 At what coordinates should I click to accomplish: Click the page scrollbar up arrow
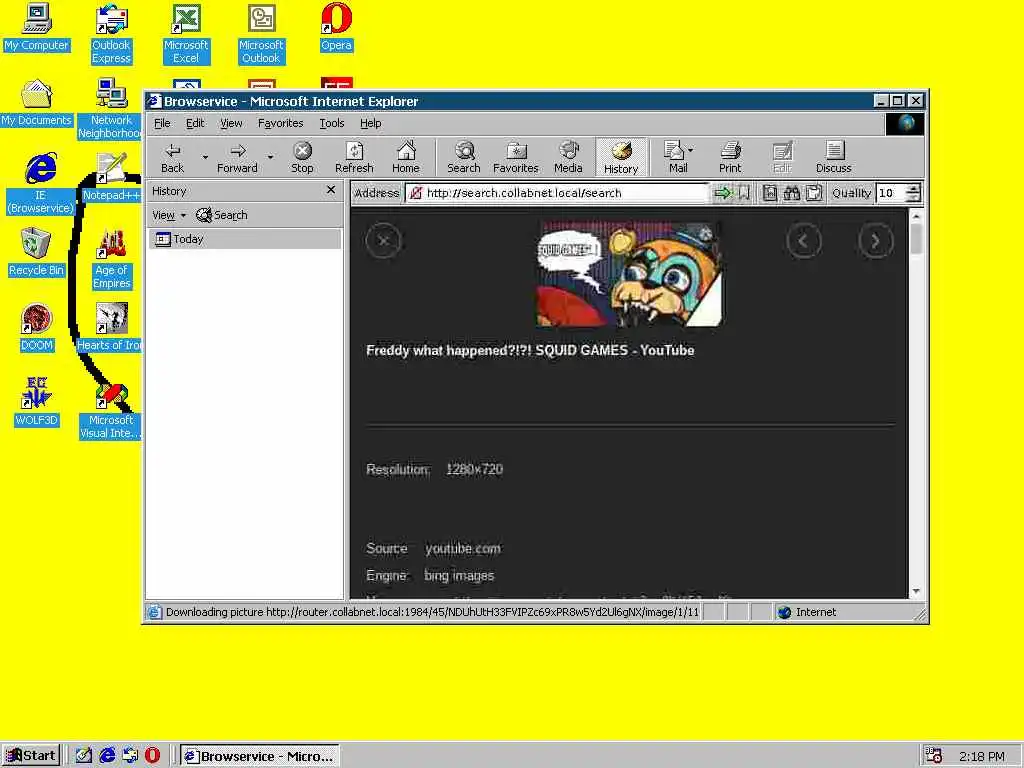click(x=916, y=216)
